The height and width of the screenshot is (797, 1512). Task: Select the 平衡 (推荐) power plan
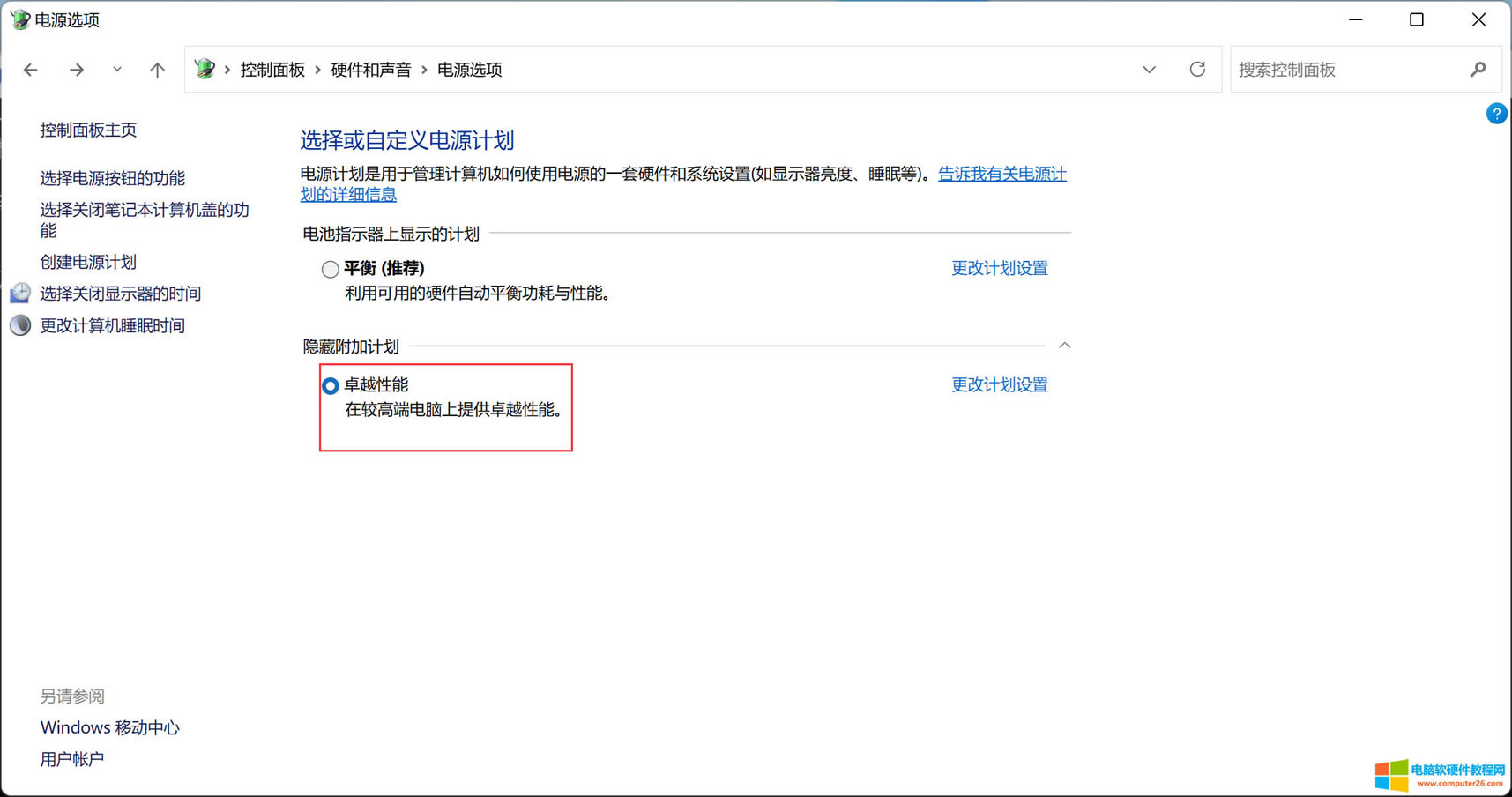pos(330,269)
